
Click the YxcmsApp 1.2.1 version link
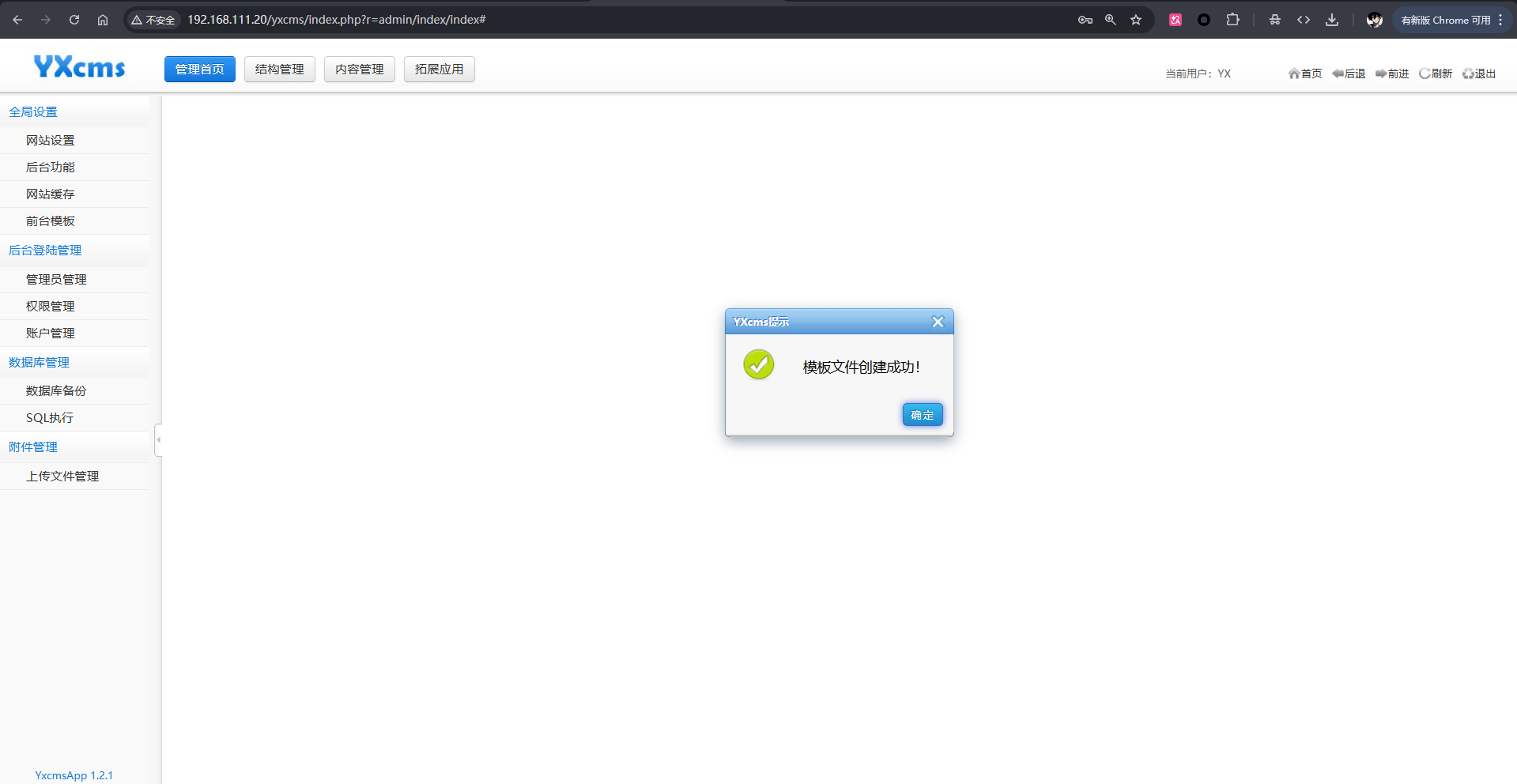point(74,775)
